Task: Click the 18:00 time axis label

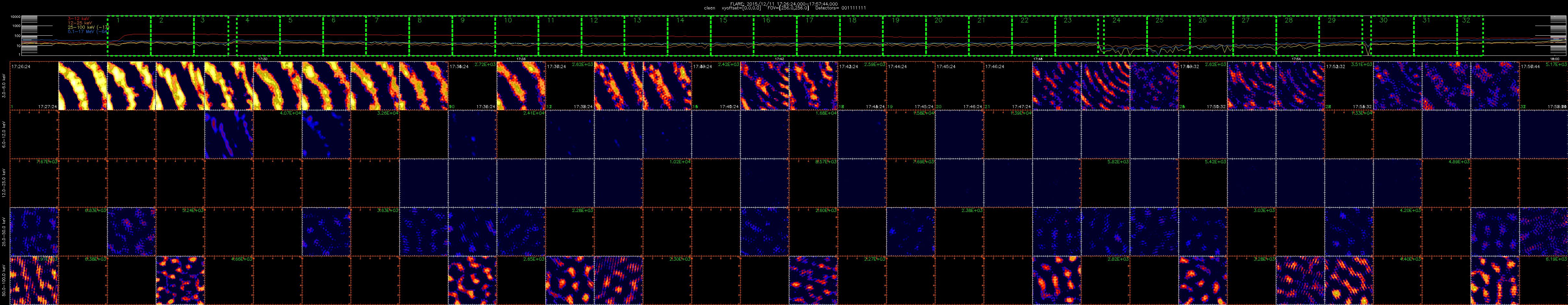Action: (1554, 58)
